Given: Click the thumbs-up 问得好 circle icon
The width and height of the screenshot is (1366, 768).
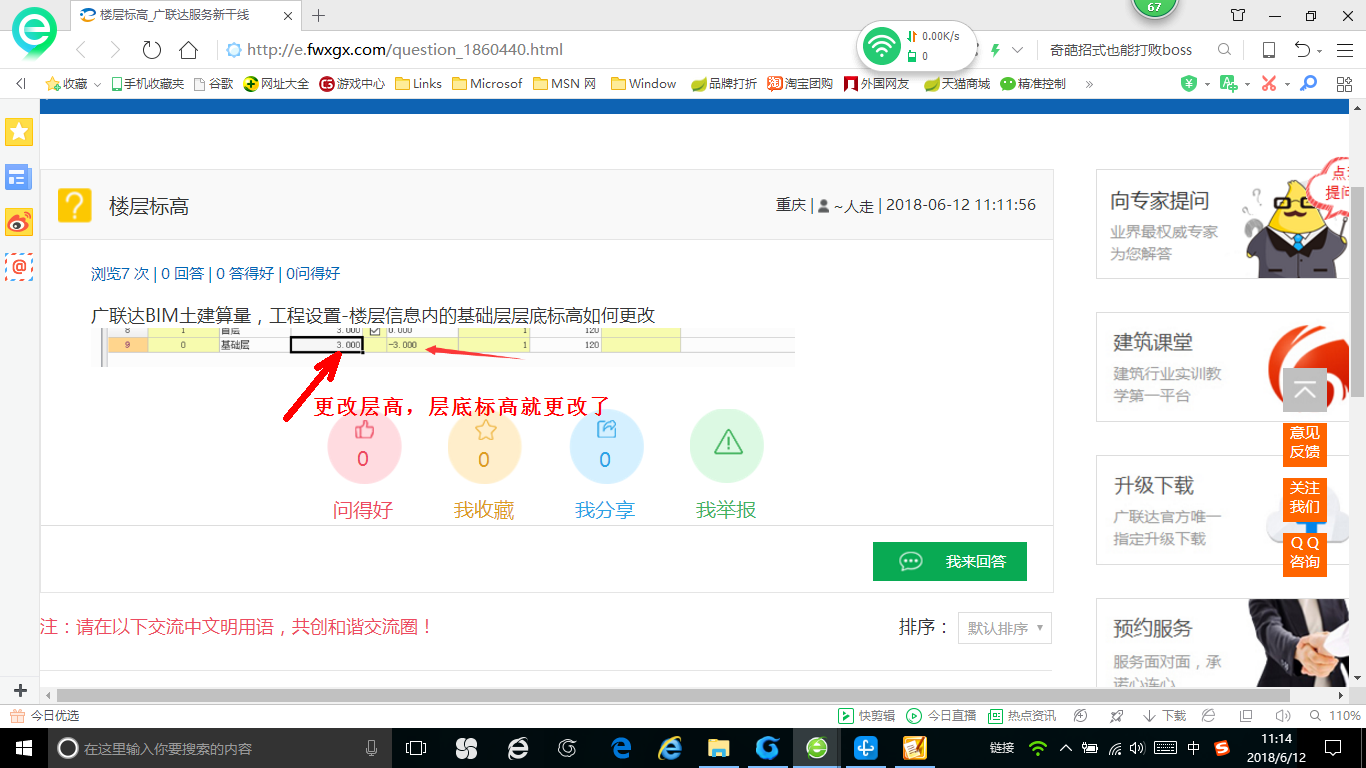Looking at the screenshot, I should pyautogui.click(x=364, y=446).
